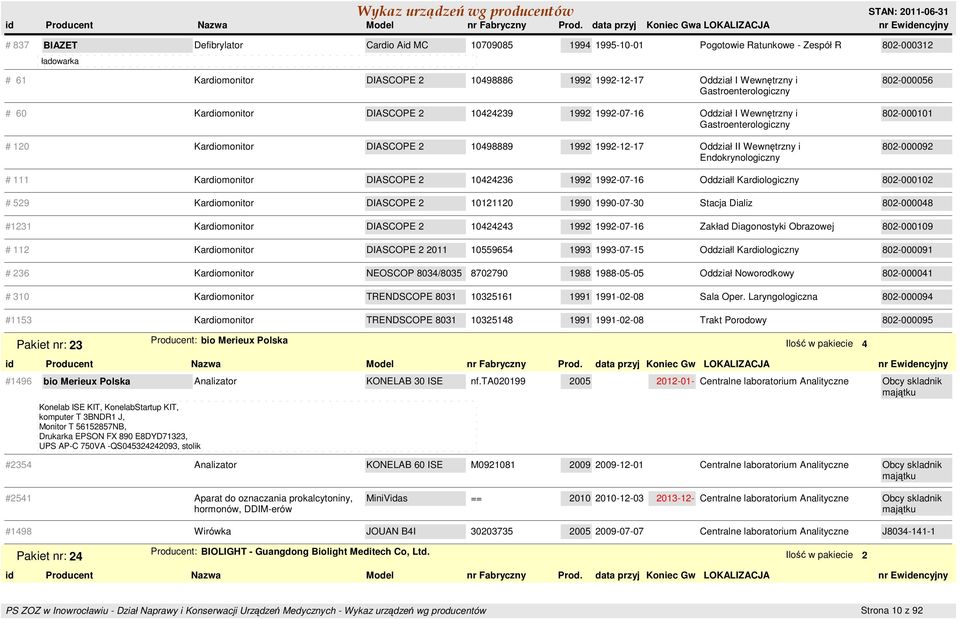Select serial number '8702790'

coord(489,273)
